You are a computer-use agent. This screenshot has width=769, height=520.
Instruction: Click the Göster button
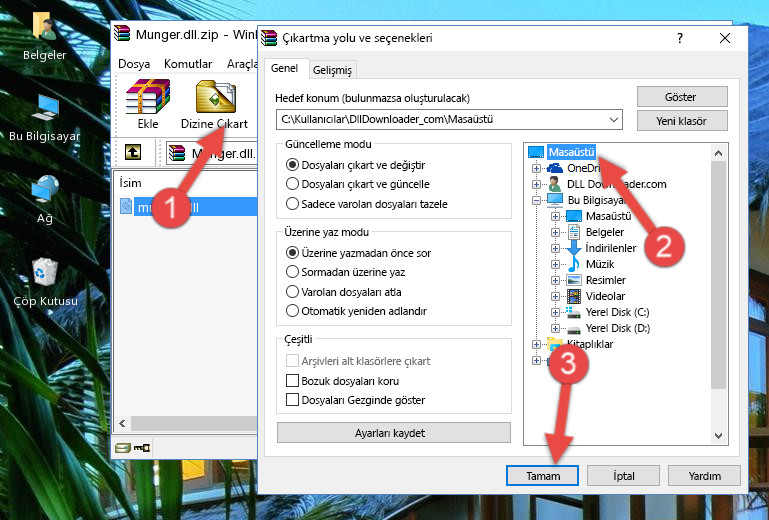682,97
